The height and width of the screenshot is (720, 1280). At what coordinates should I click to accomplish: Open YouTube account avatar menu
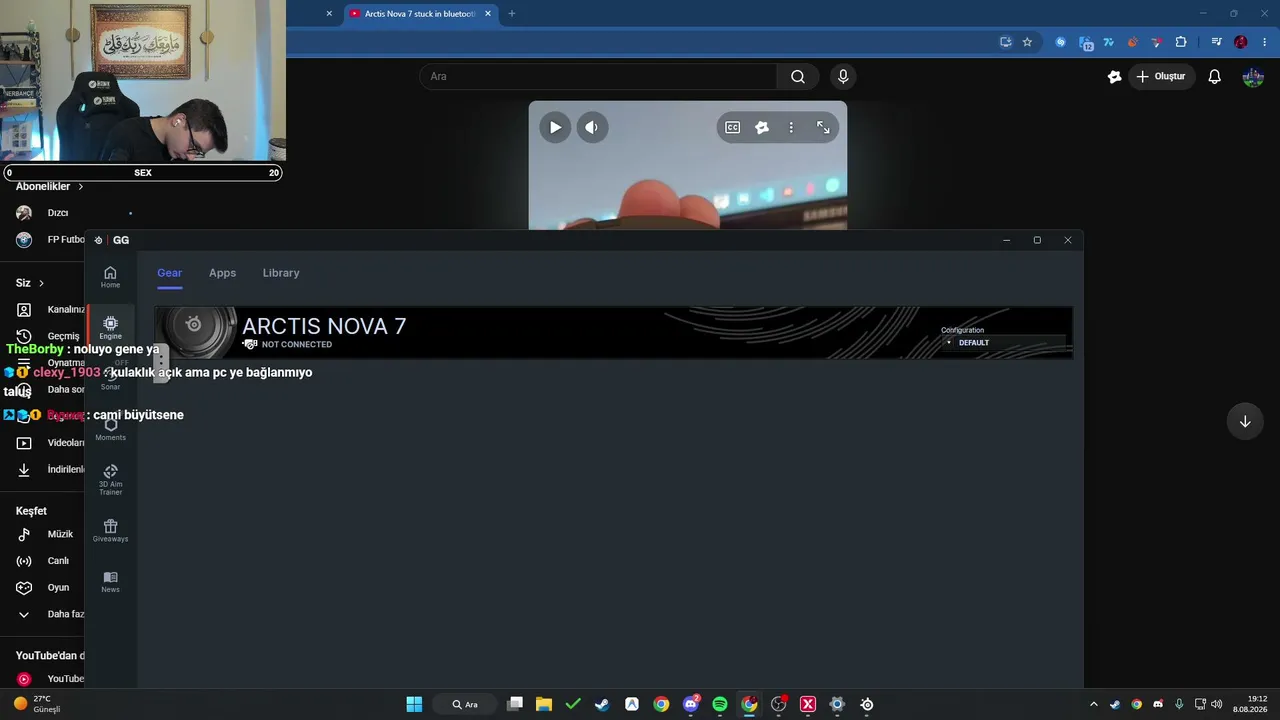1253,77
